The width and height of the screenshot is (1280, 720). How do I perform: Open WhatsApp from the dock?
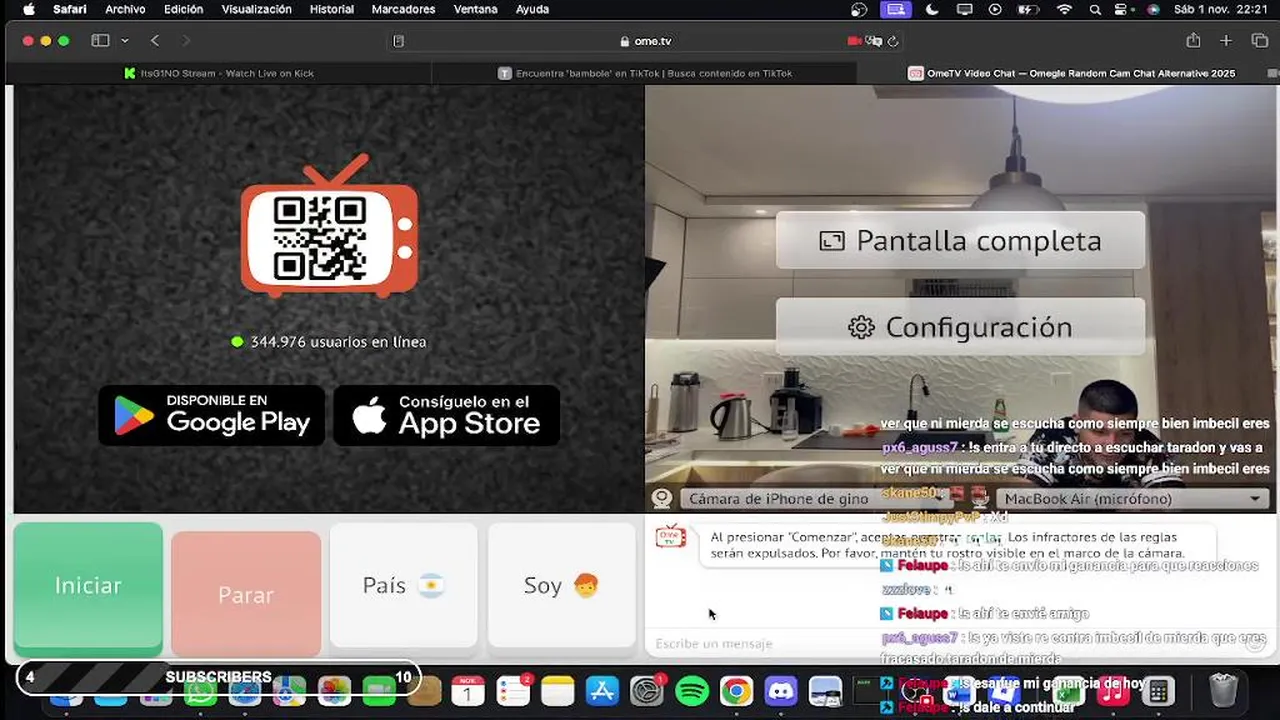click(x=200, y=692)
